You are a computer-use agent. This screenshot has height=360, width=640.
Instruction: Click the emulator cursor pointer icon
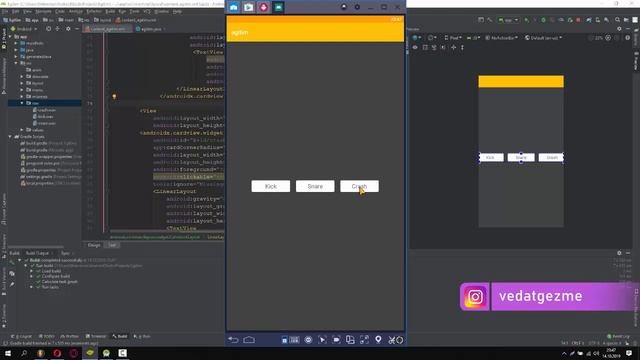pyautogui.click(x=322, y=340)
